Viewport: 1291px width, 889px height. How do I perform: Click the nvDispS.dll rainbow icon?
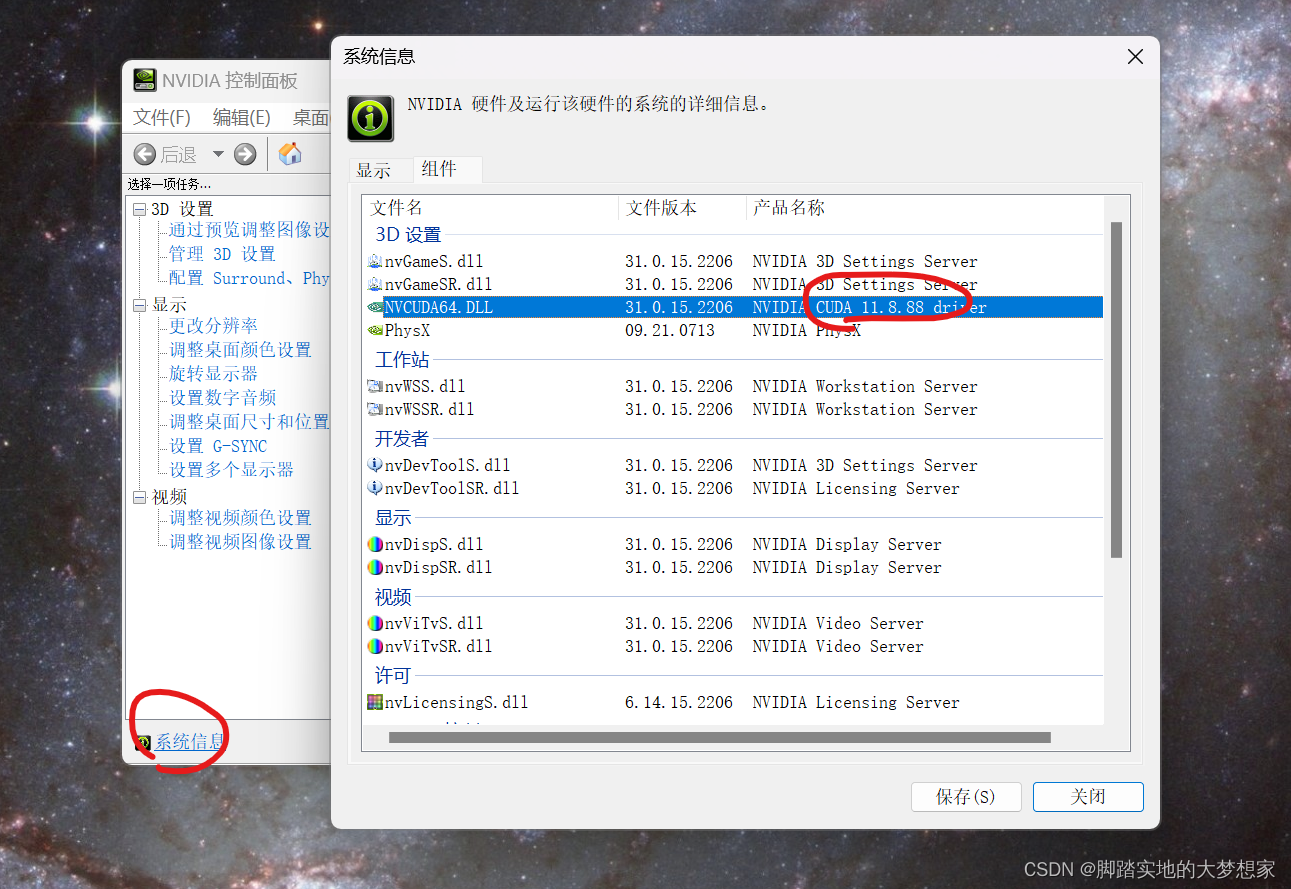375,544
